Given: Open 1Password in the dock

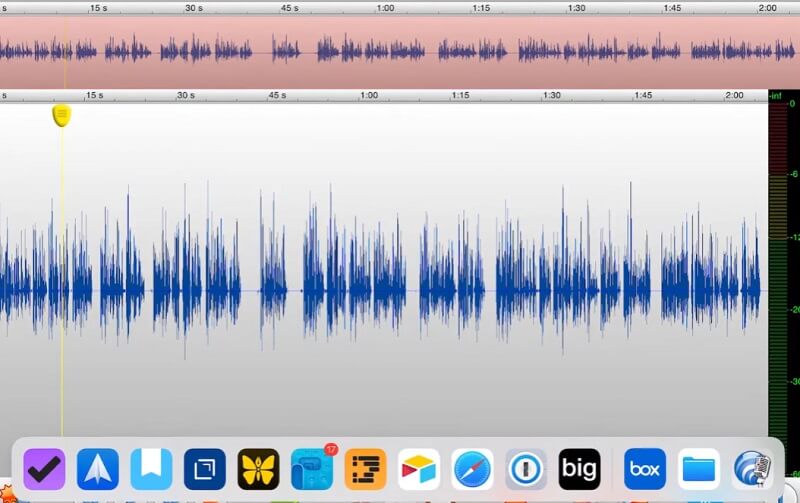Looking at the screenshot, I should pyautogui.click(x=526, y=469).
